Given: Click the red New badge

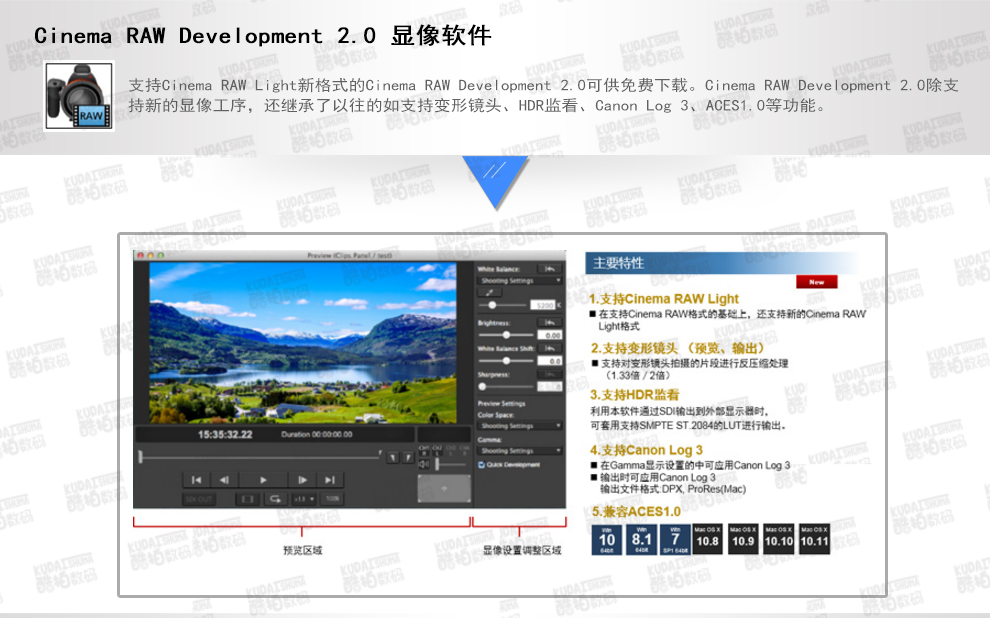Looking at the screenshot, I should click(x=816, y=282).
